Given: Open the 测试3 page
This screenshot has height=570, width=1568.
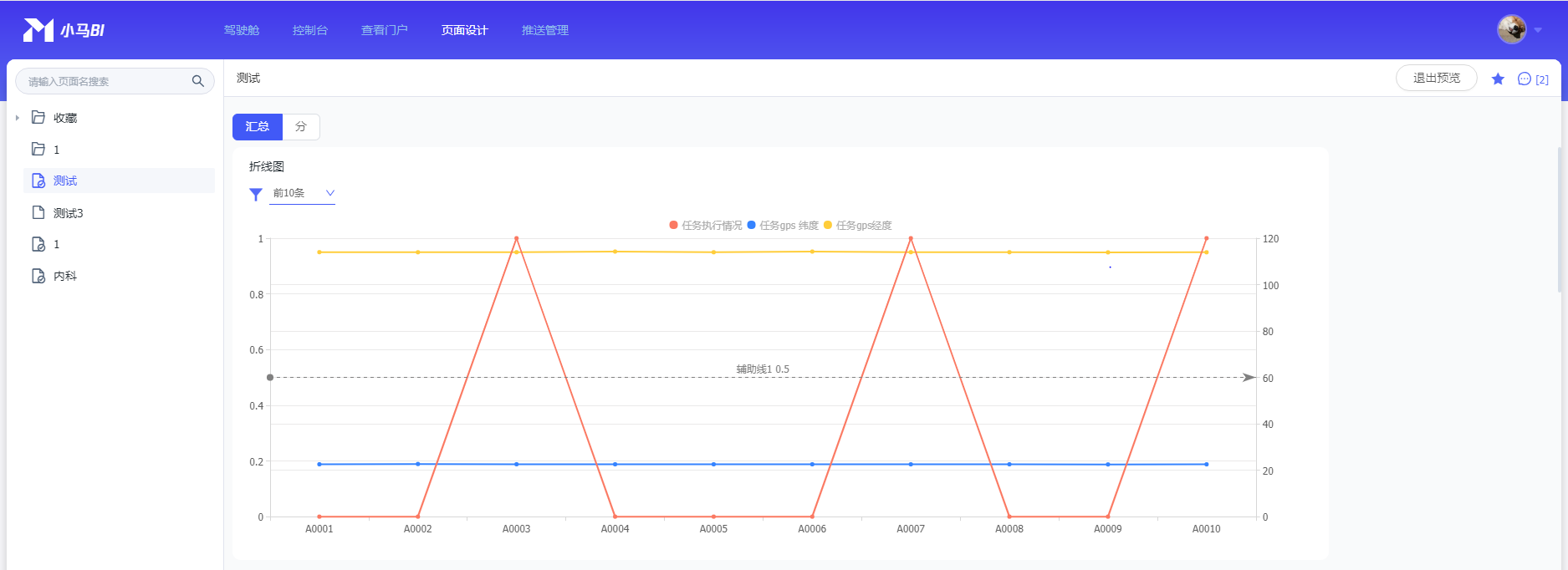Looking at the screenshot, I should point(68,213).
